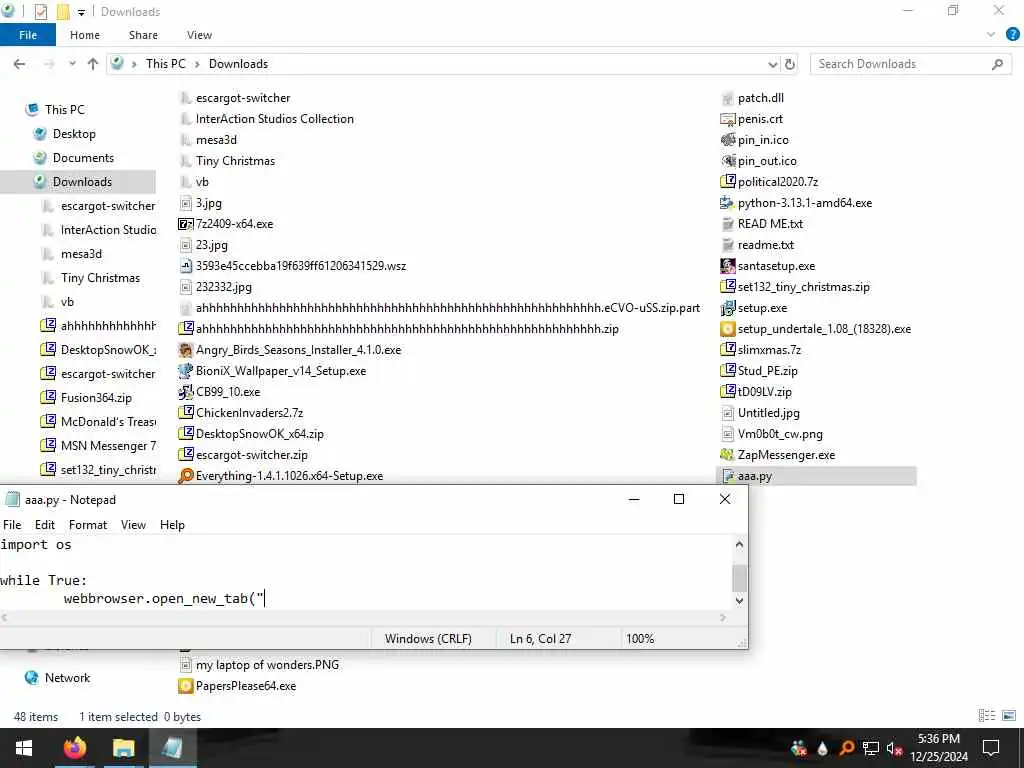
Task: Select the setup.exe installer icon
Action: click(728, 308)
